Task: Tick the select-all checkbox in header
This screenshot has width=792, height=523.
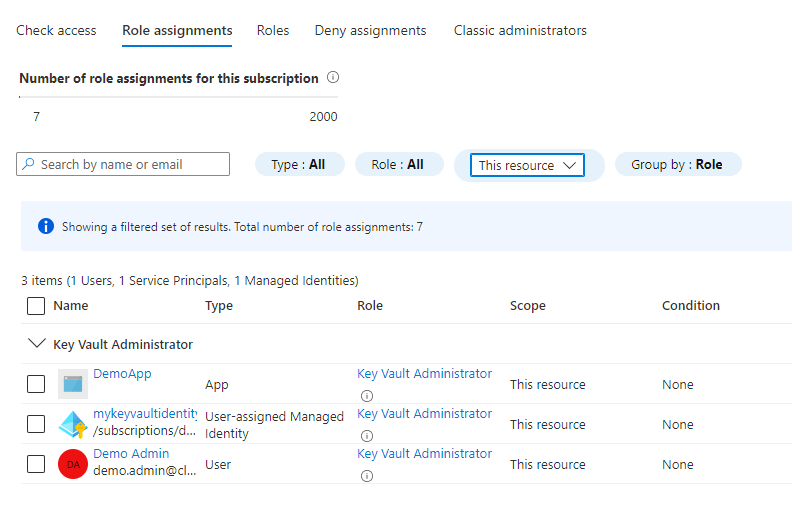Action: tap(36, 306)
